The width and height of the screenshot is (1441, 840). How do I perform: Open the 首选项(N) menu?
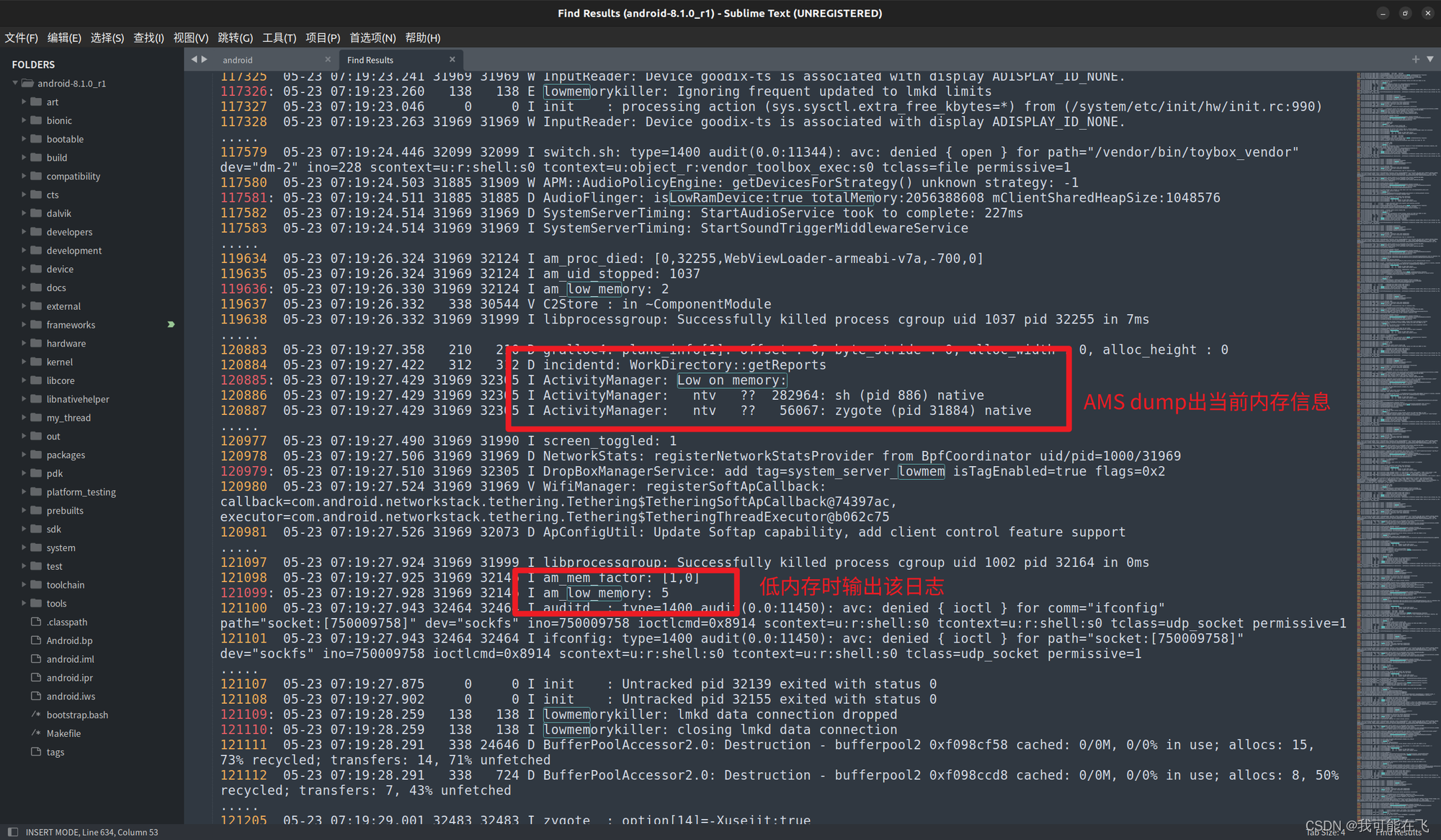point(372,37)
